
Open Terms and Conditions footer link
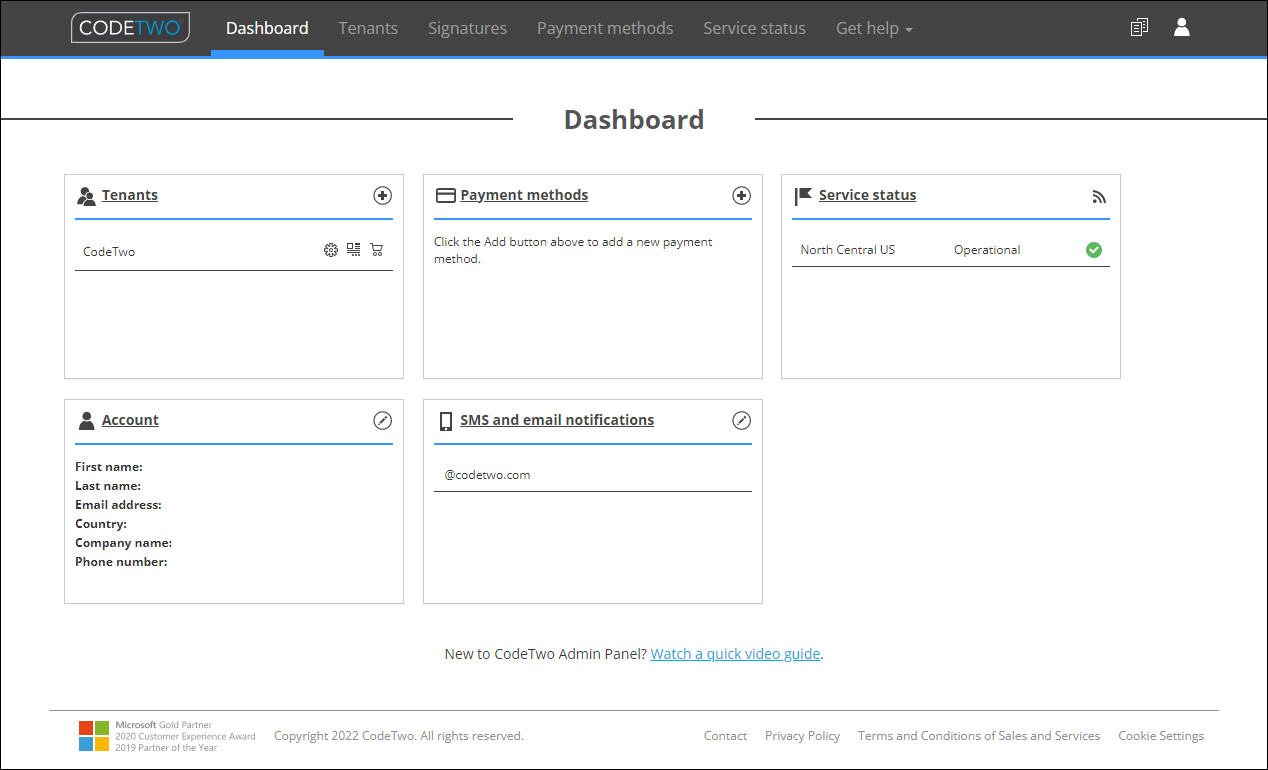(979, 736)
